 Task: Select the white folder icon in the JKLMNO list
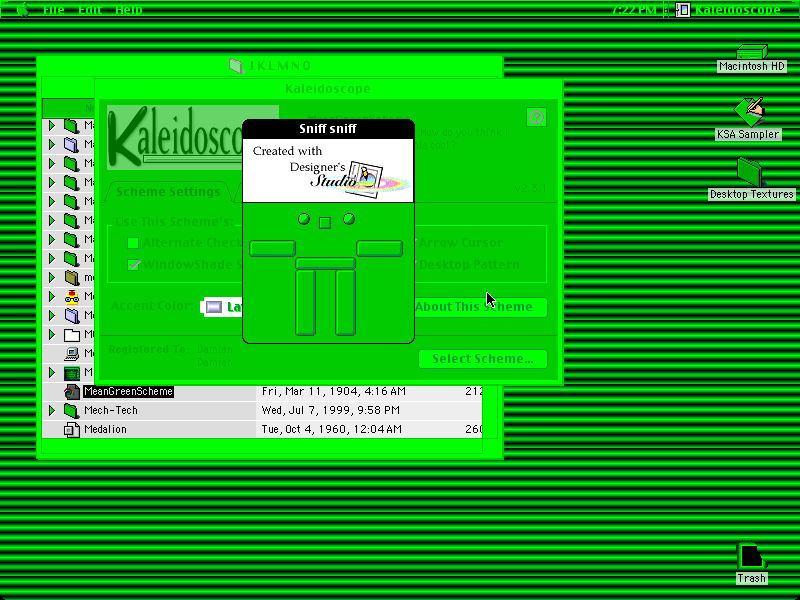point(71,335)
